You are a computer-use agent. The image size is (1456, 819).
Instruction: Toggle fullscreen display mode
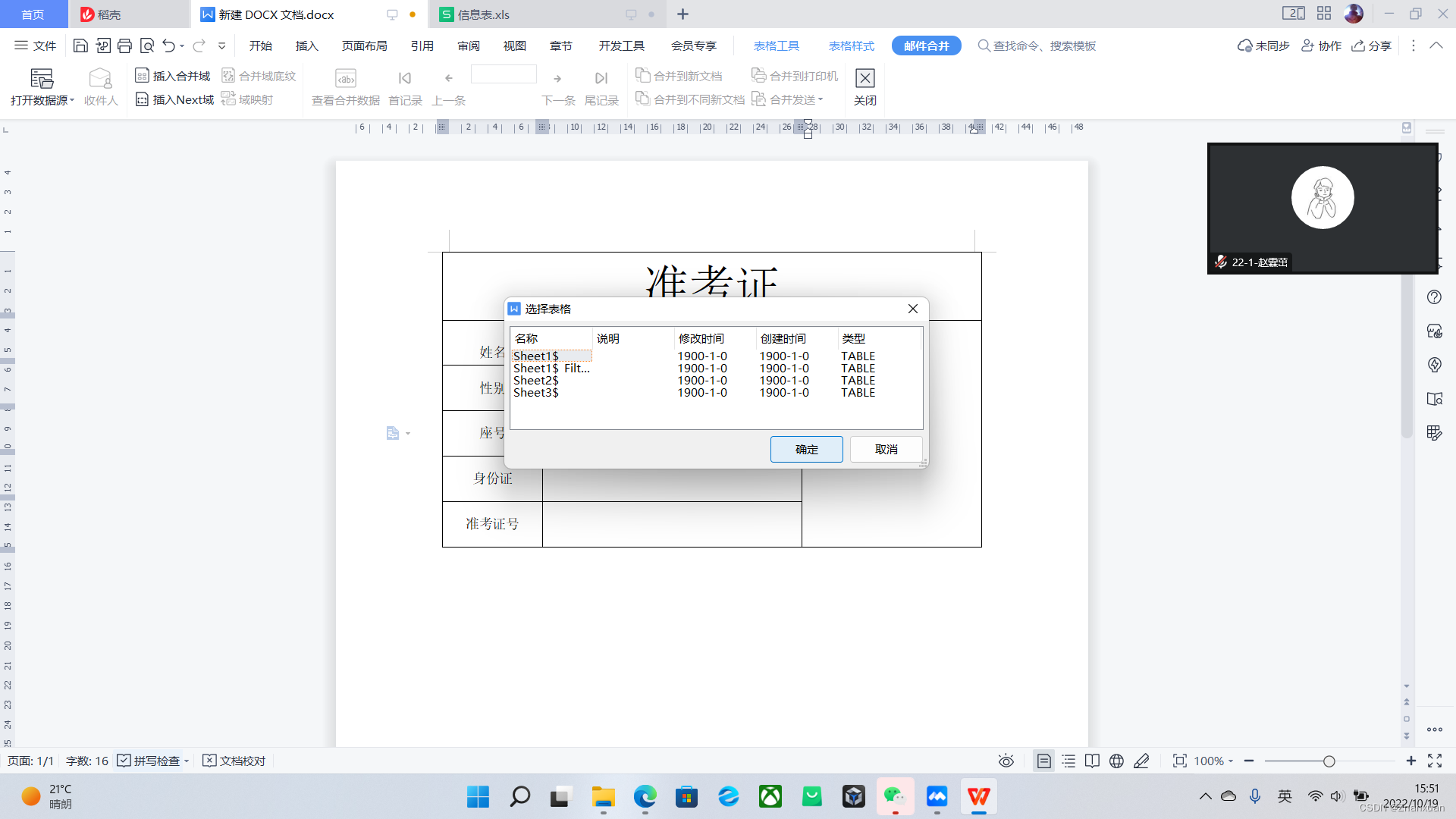tap(1435, 761)
